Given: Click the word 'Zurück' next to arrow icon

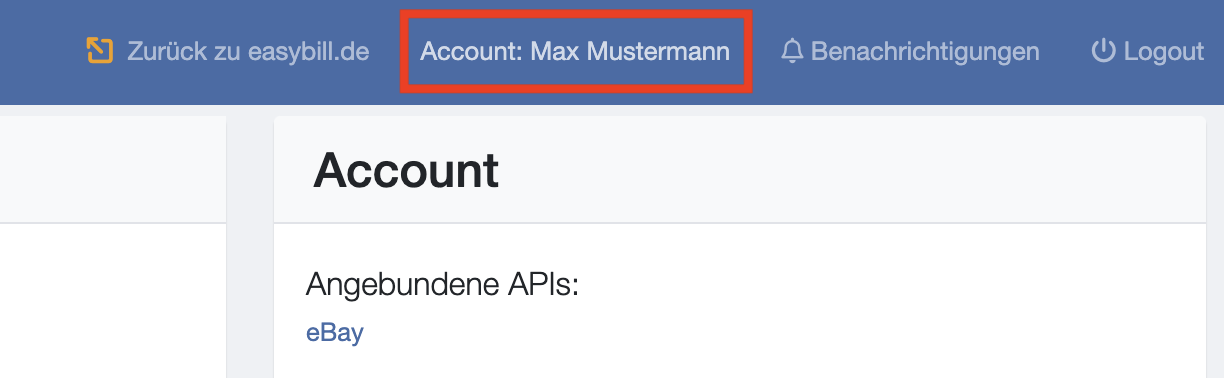Looking at the screenshot, I should coord(163,50).
